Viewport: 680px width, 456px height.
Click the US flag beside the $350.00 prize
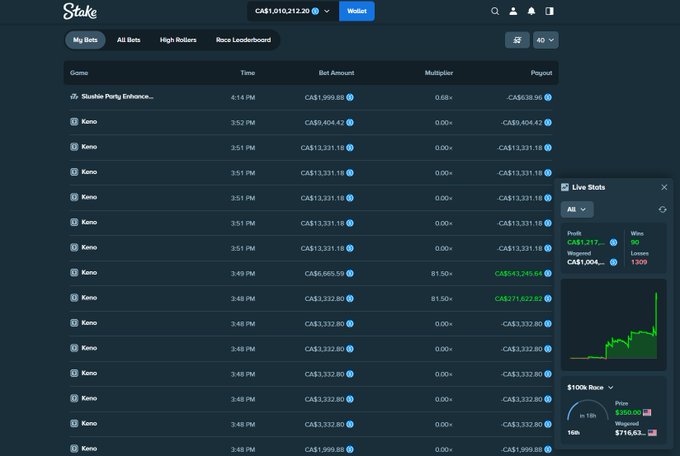pos(647,412)
